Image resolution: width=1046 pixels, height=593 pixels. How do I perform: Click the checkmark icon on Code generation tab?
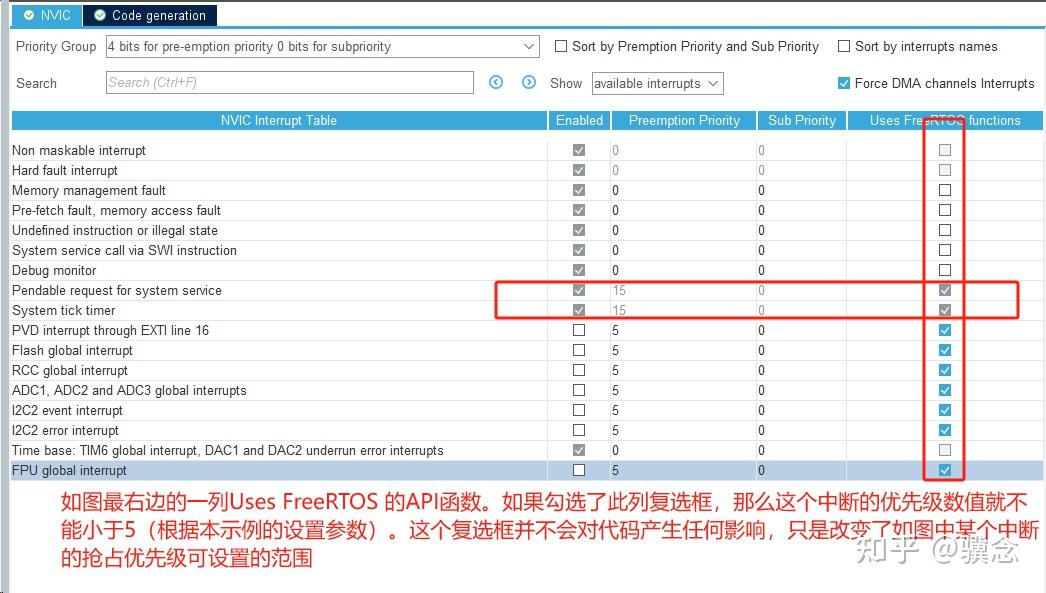(x=98, y=15)
